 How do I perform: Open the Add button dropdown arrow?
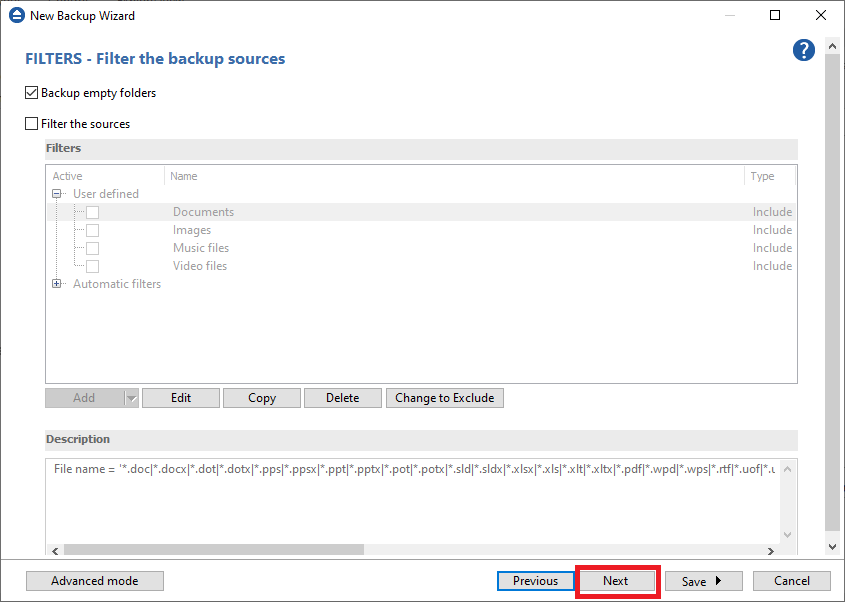point(130,398)
